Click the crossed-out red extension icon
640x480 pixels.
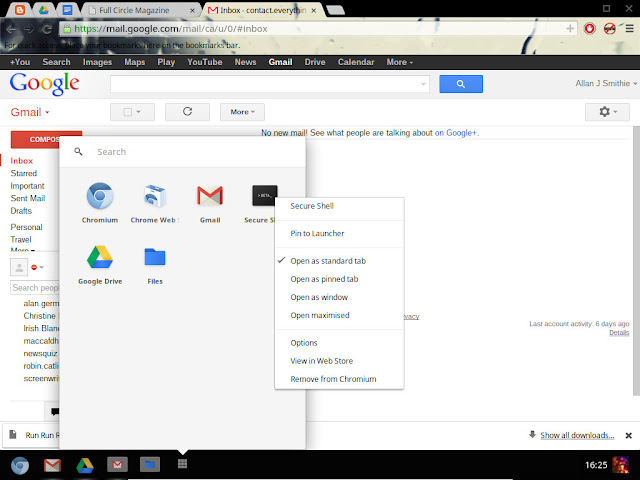pyautogui.click(x=610, y=29)
